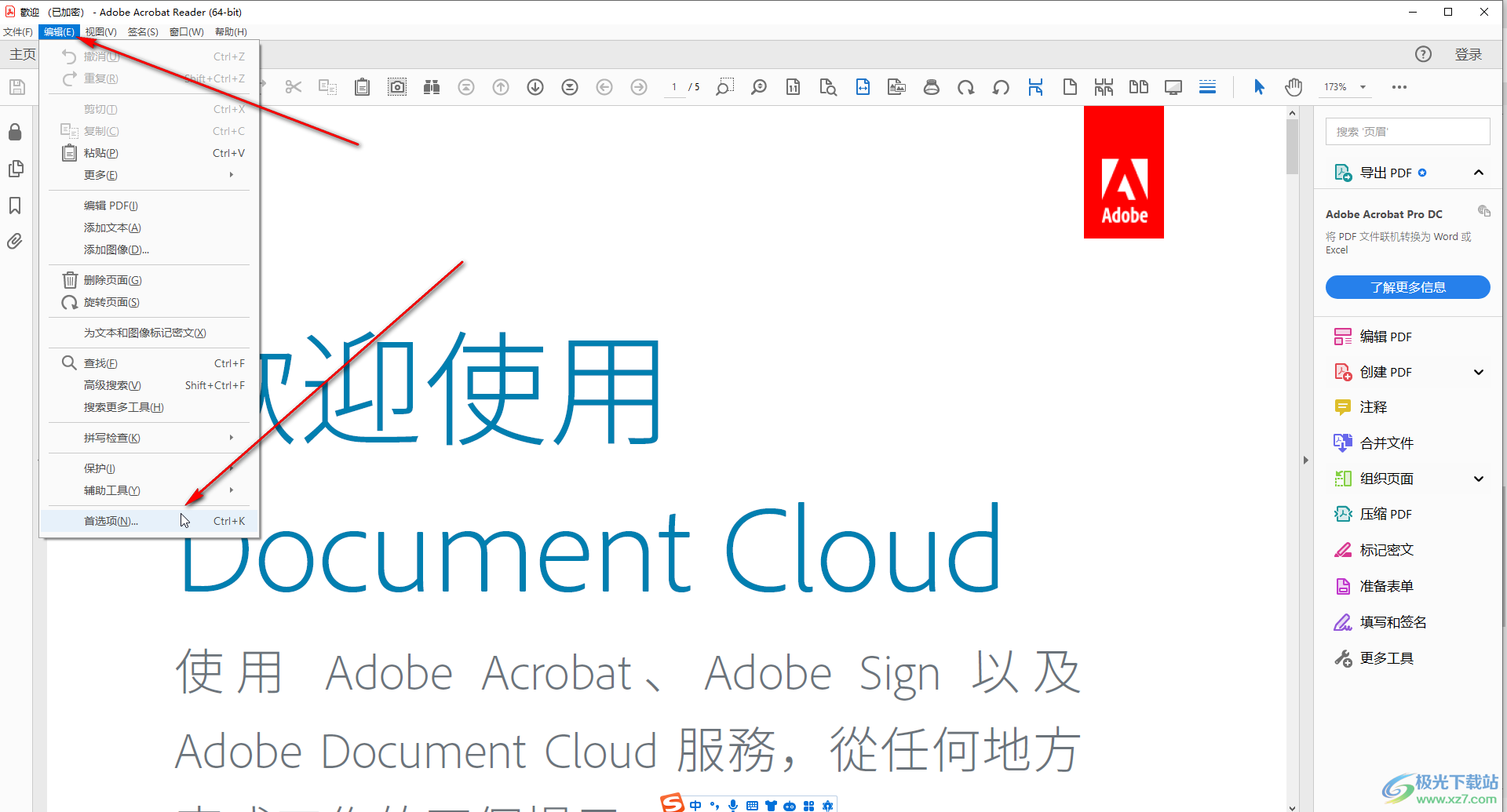
Task: Click the 登录 sign-in button
Action: tap(1468, 54)
